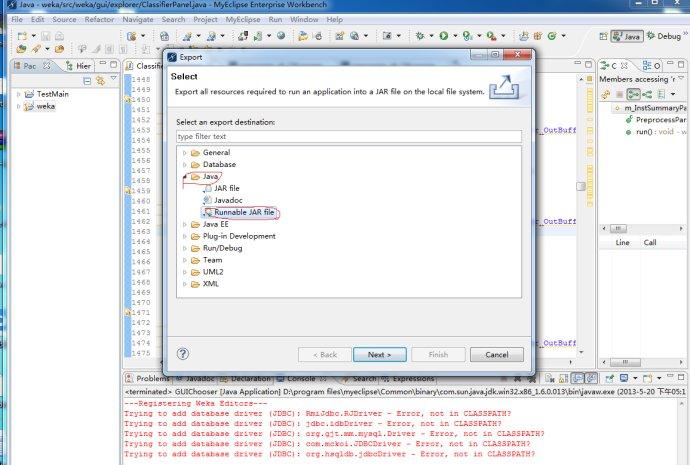
Task: Click the Display Selected Console icon
Action: [x=624, y=378]
